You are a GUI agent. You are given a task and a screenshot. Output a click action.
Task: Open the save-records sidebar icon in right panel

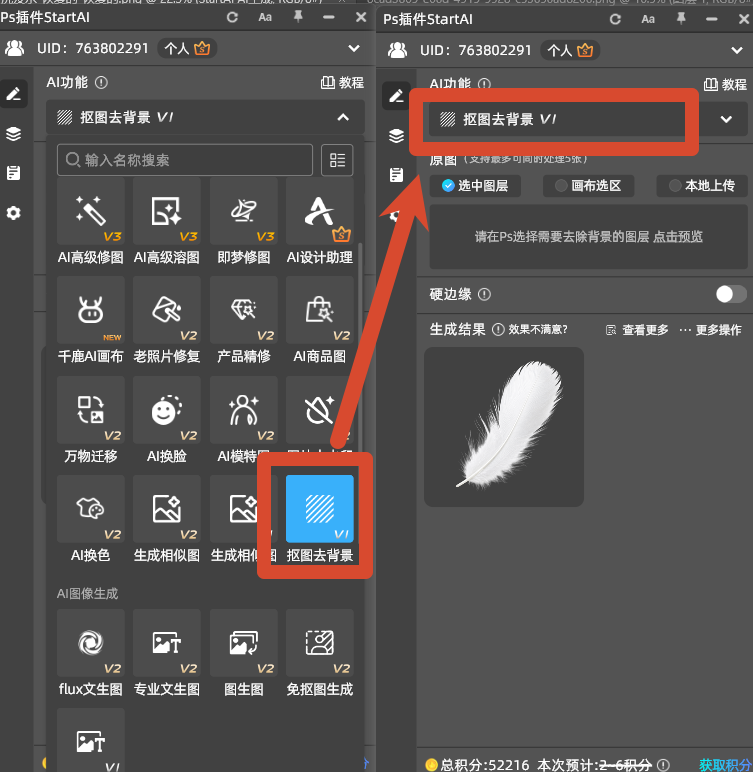pos(396,175)
